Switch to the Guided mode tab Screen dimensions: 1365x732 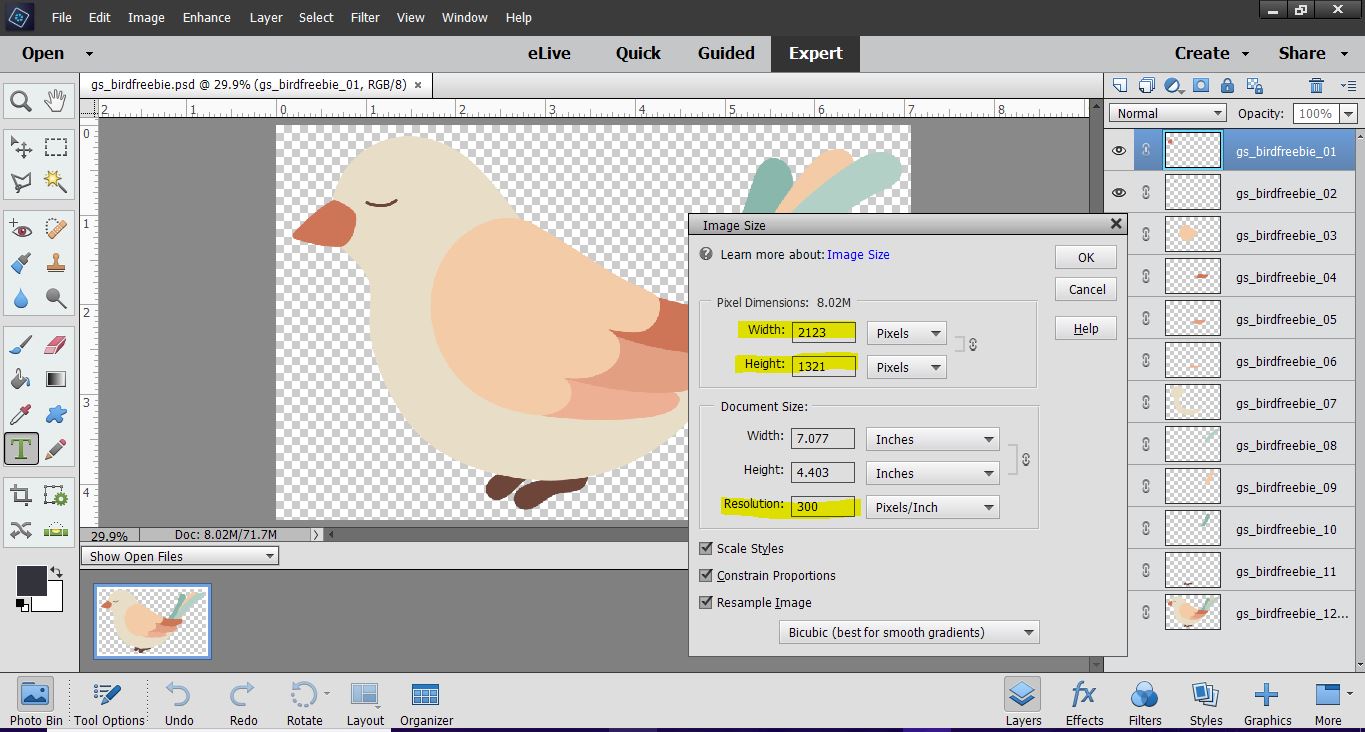point(726,53)
